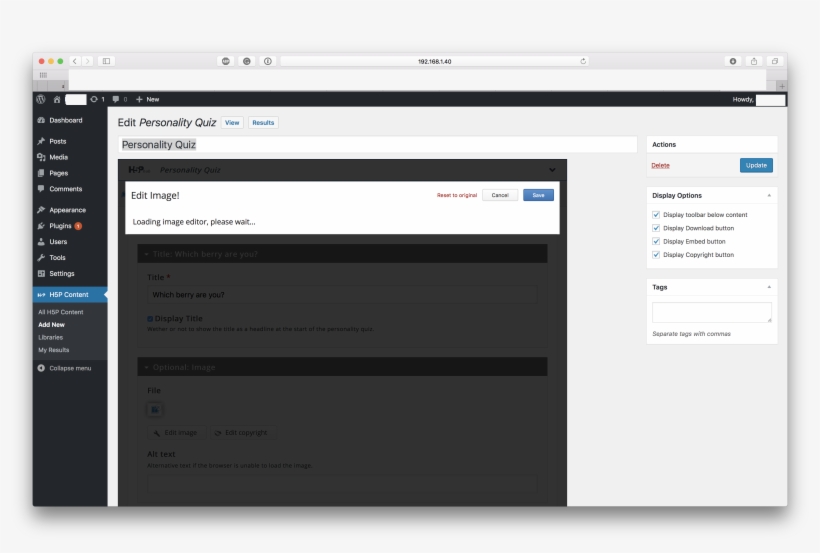Screen dimensions: 820x553
Task: Click the Reset to original link
Action: 457,195
